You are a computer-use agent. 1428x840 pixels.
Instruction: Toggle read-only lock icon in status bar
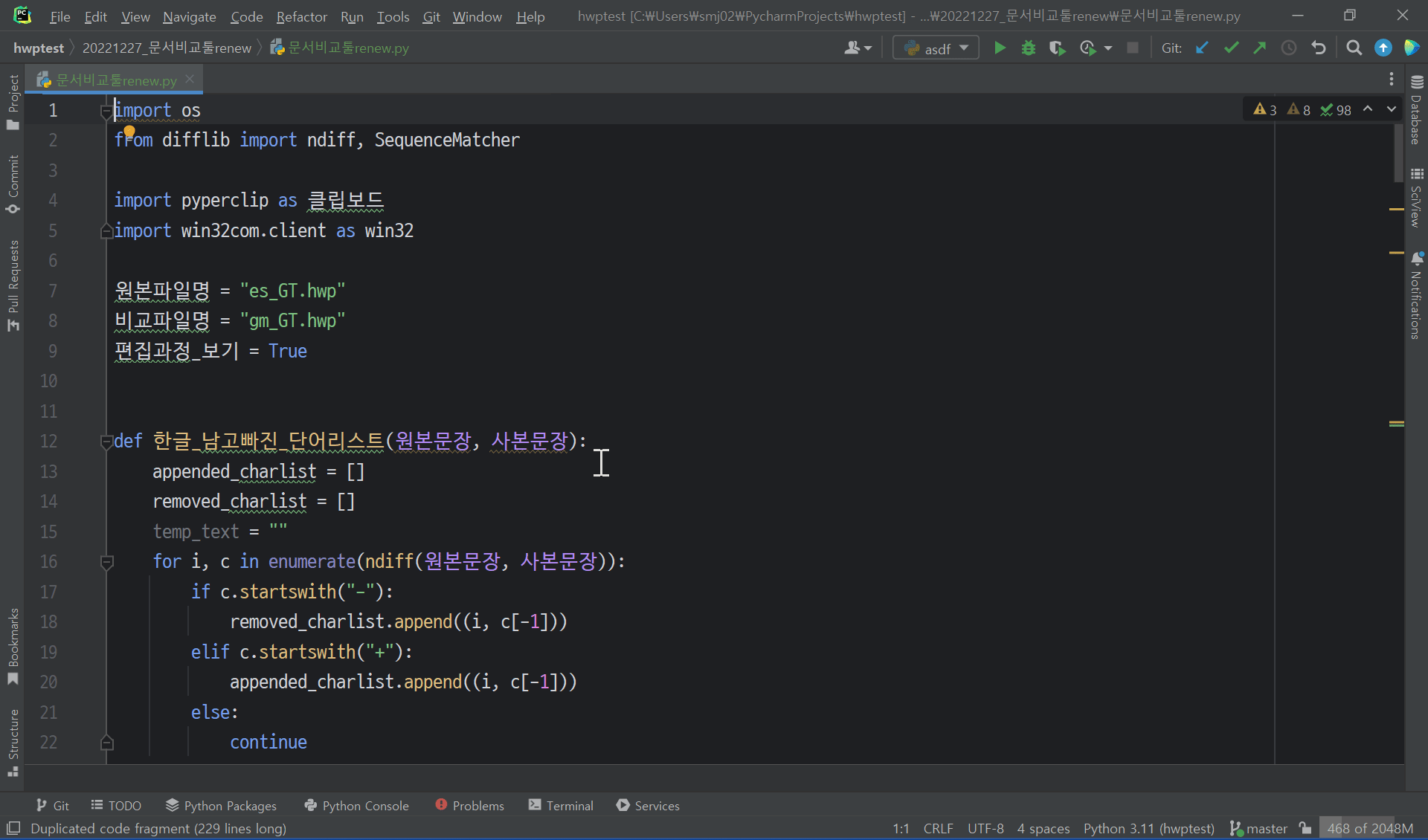pyautogui.click(x=1305, y=828)
